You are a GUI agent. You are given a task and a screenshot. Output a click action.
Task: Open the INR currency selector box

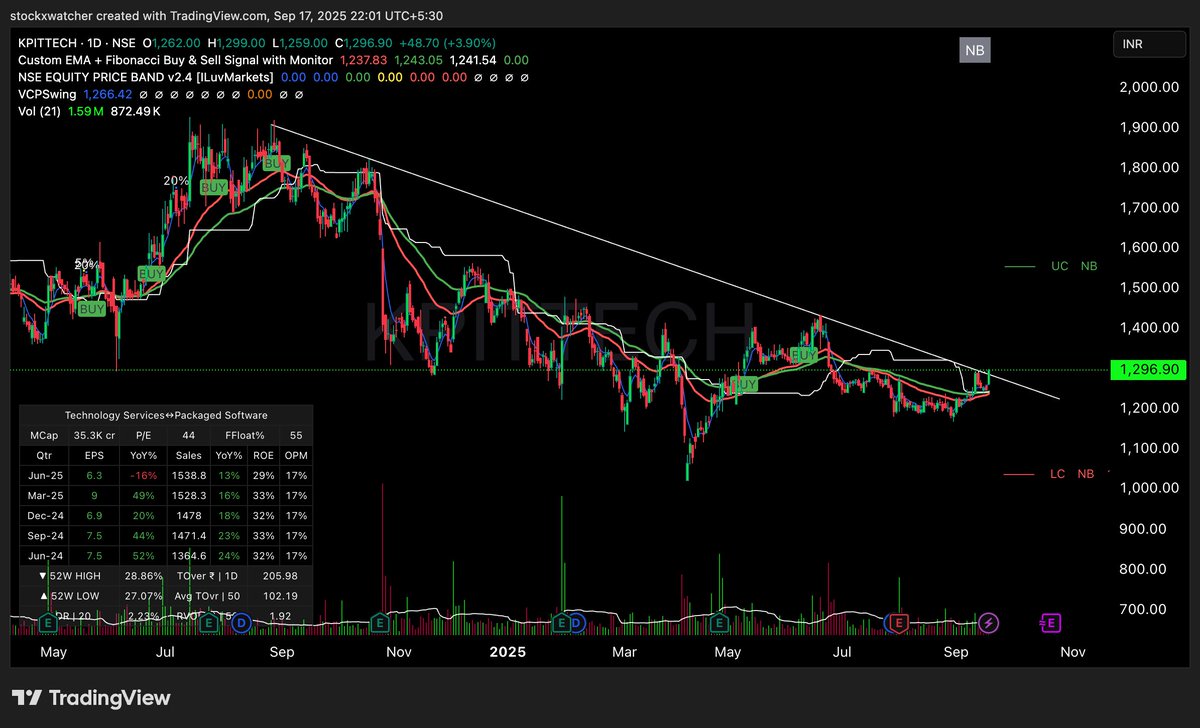tap(1149, 44)
